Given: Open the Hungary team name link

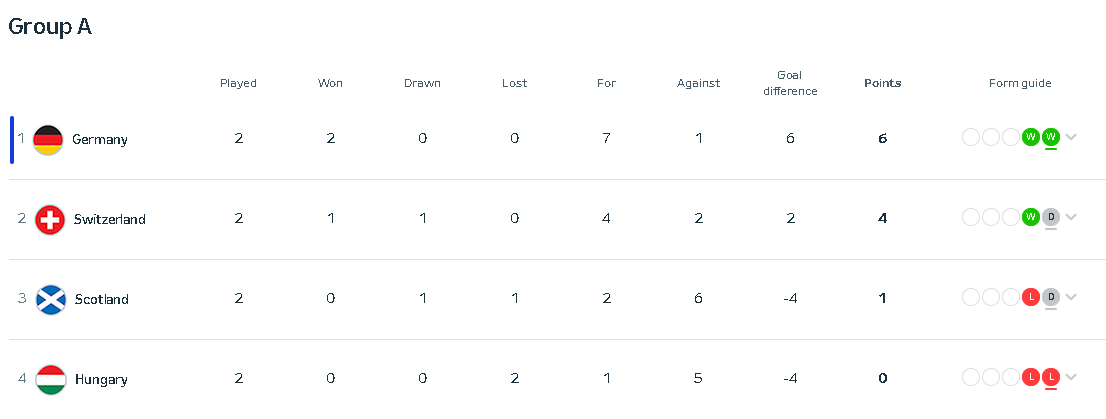Looking at the screenshot, I should [x=100, y=379].
